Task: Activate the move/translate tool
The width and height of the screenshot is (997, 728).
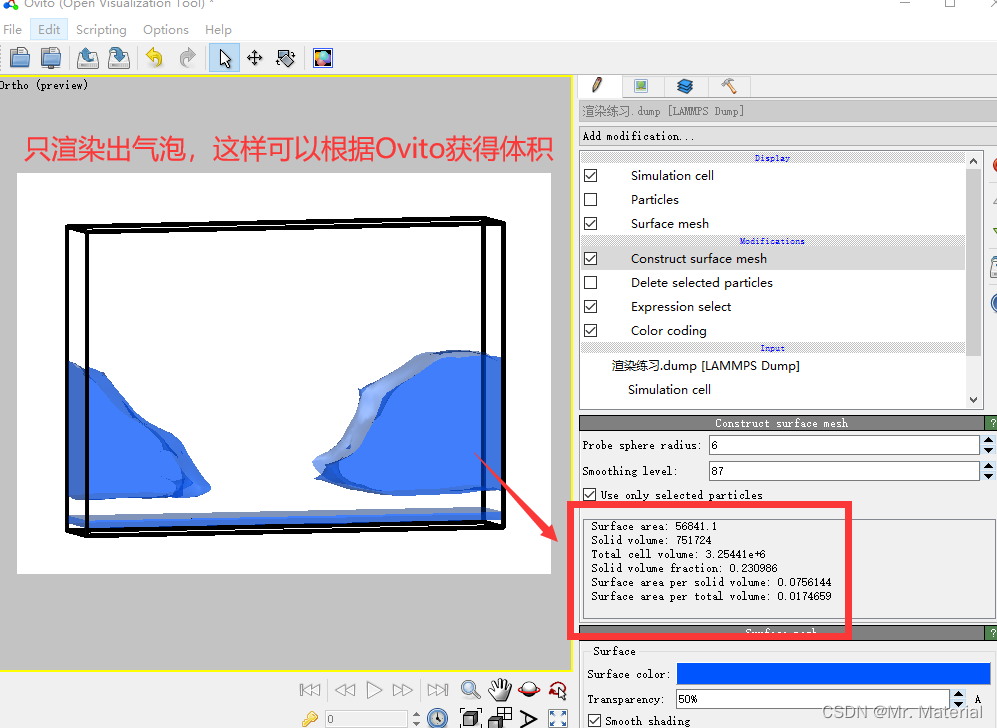Action: [255, 58]
